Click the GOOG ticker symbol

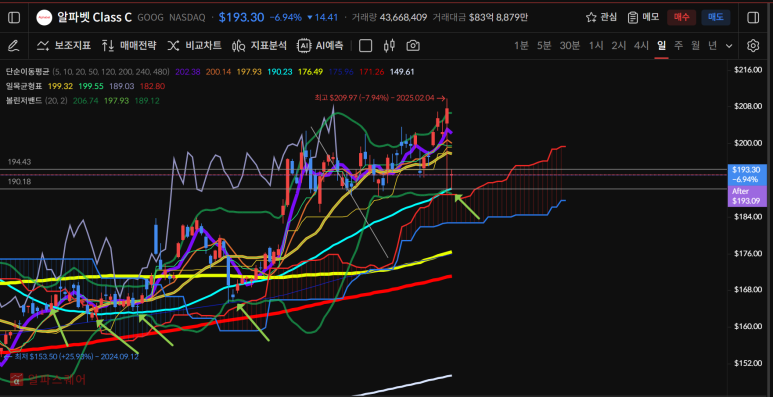150,18
